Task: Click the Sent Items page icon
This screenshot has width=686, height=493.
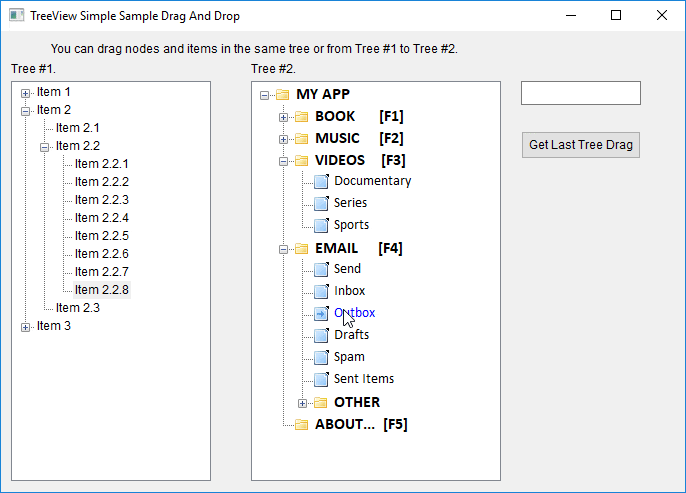Action: tap(322, 379)
